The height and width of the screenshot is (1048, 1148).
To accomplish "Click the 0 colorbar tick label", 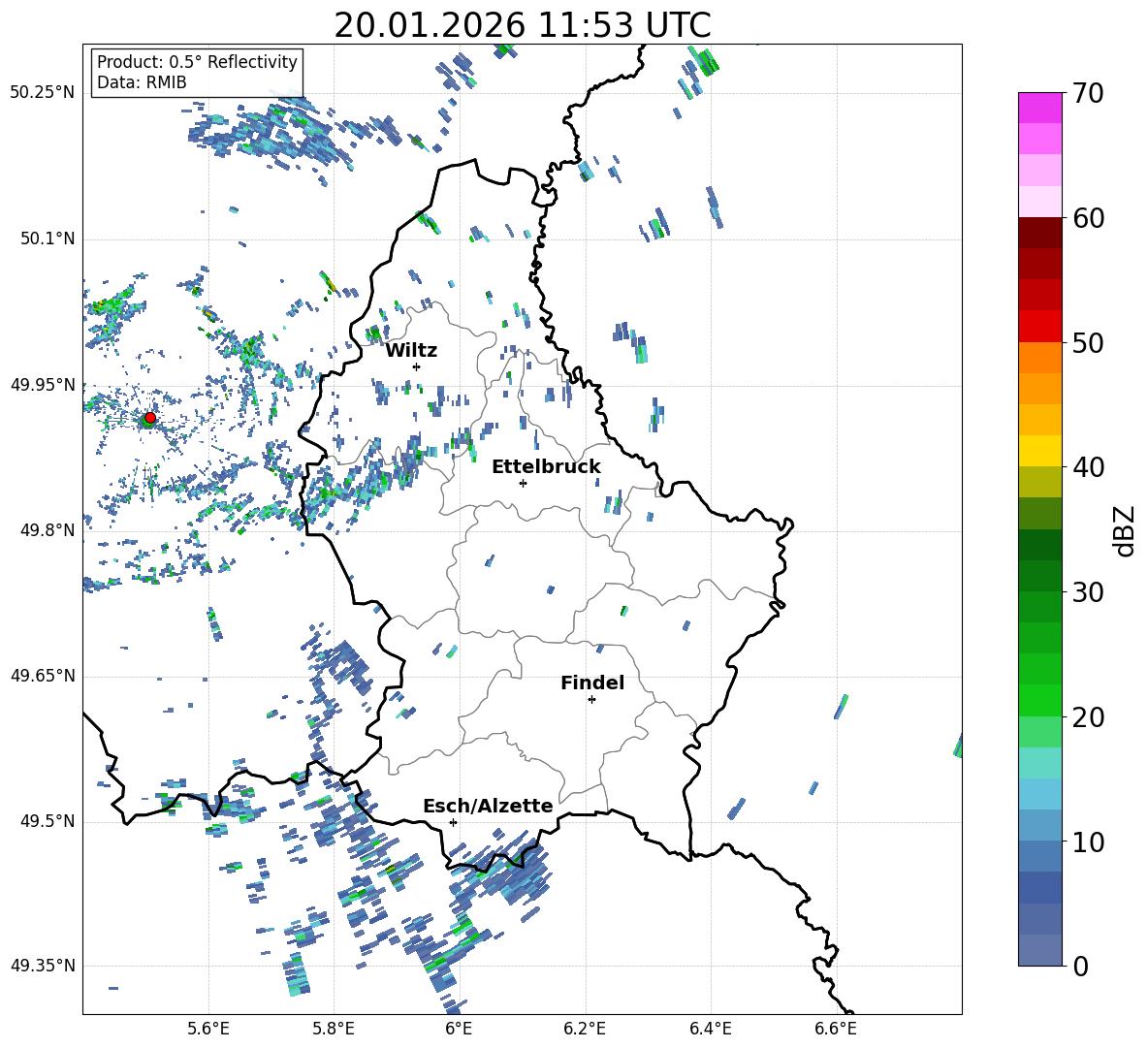I will click(x=1080, y=966).
